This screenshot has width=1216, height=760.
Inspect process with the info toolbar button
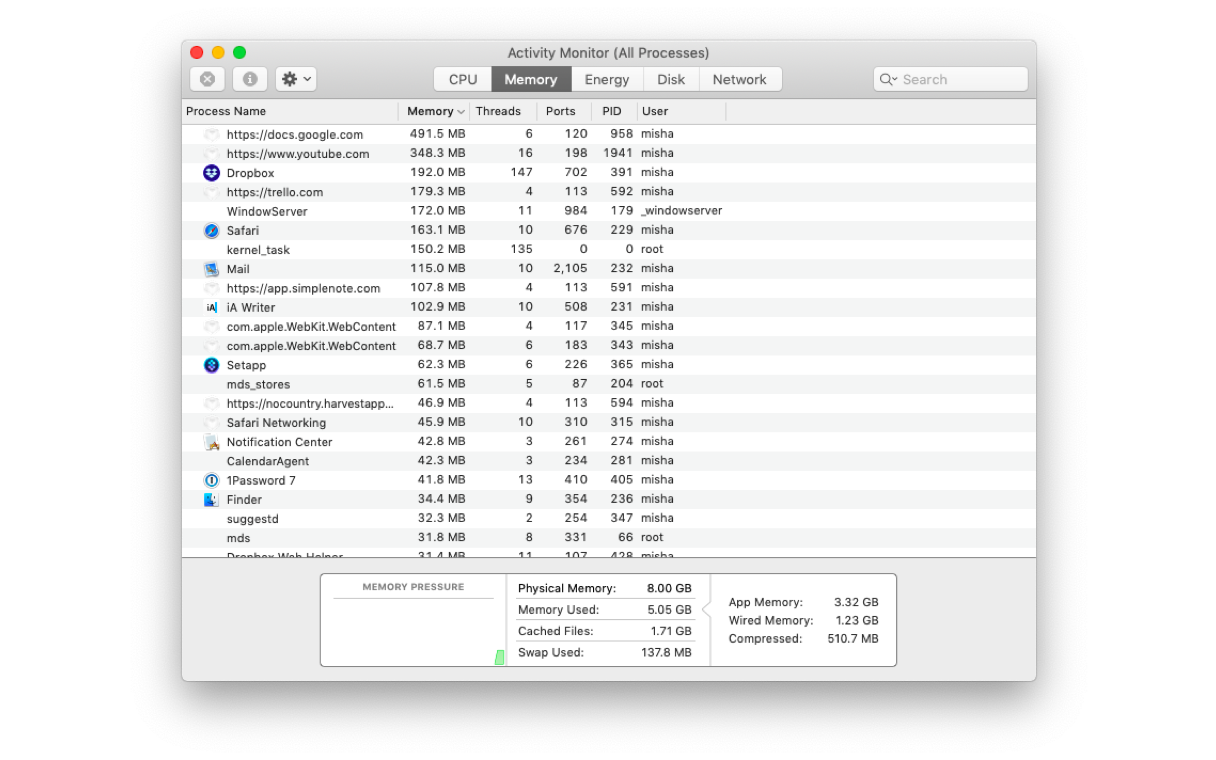(250, 79)
